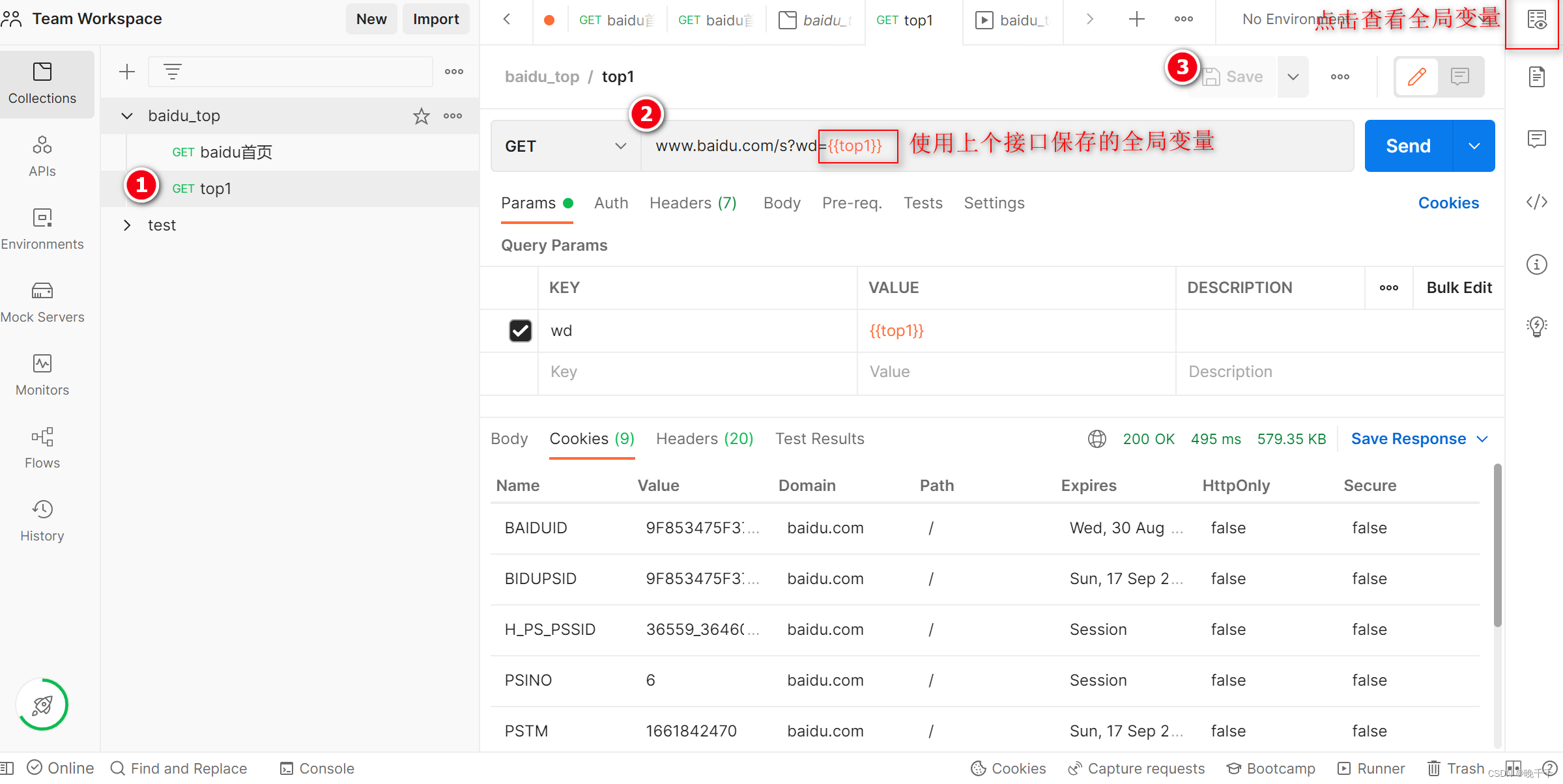
Task: Star the baidu_top collection
Action: point(422,116)
